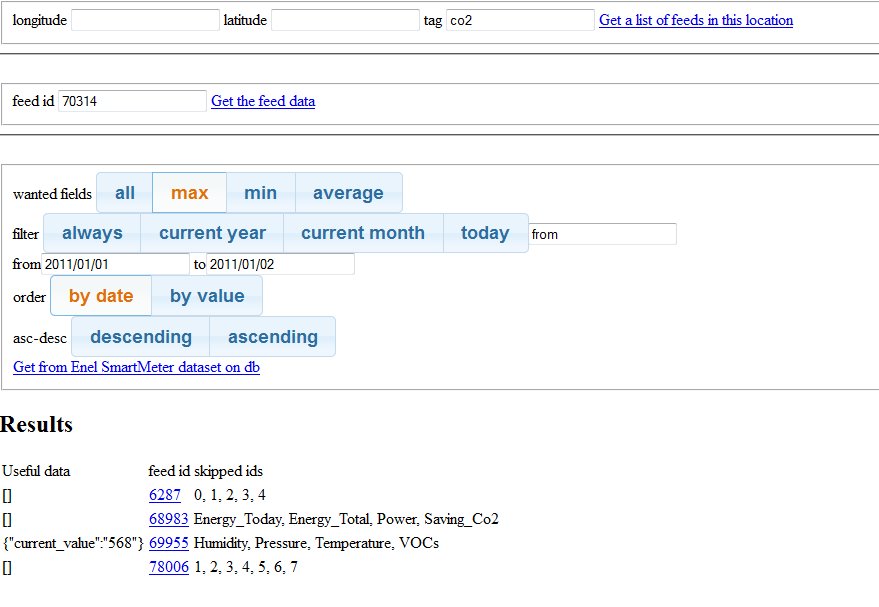
Task: Click 'Get a list of feeds in this location'
Action: 695,20
